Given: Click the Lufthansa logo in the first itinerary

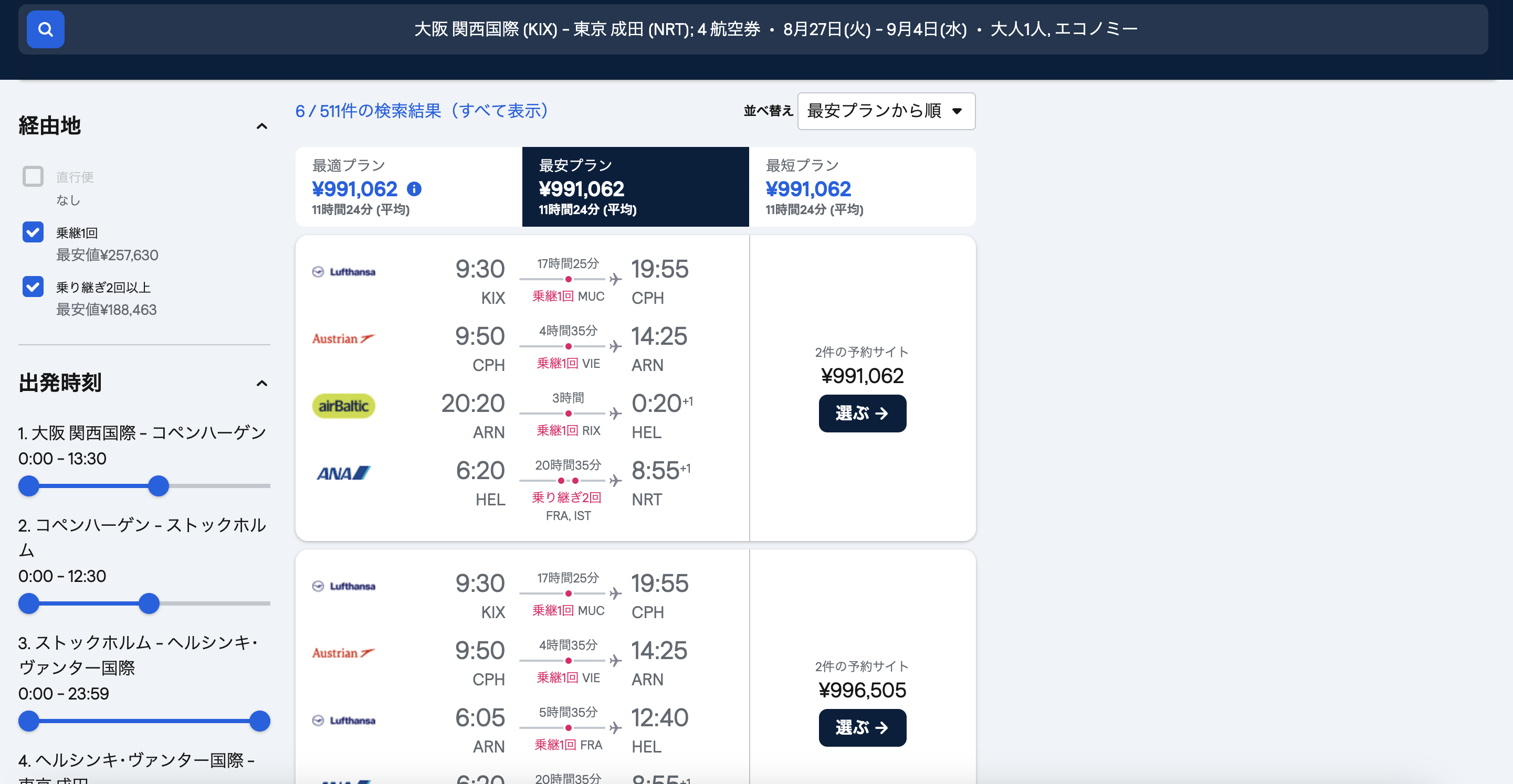Looking at the screenshot, I should click(343, 272).
